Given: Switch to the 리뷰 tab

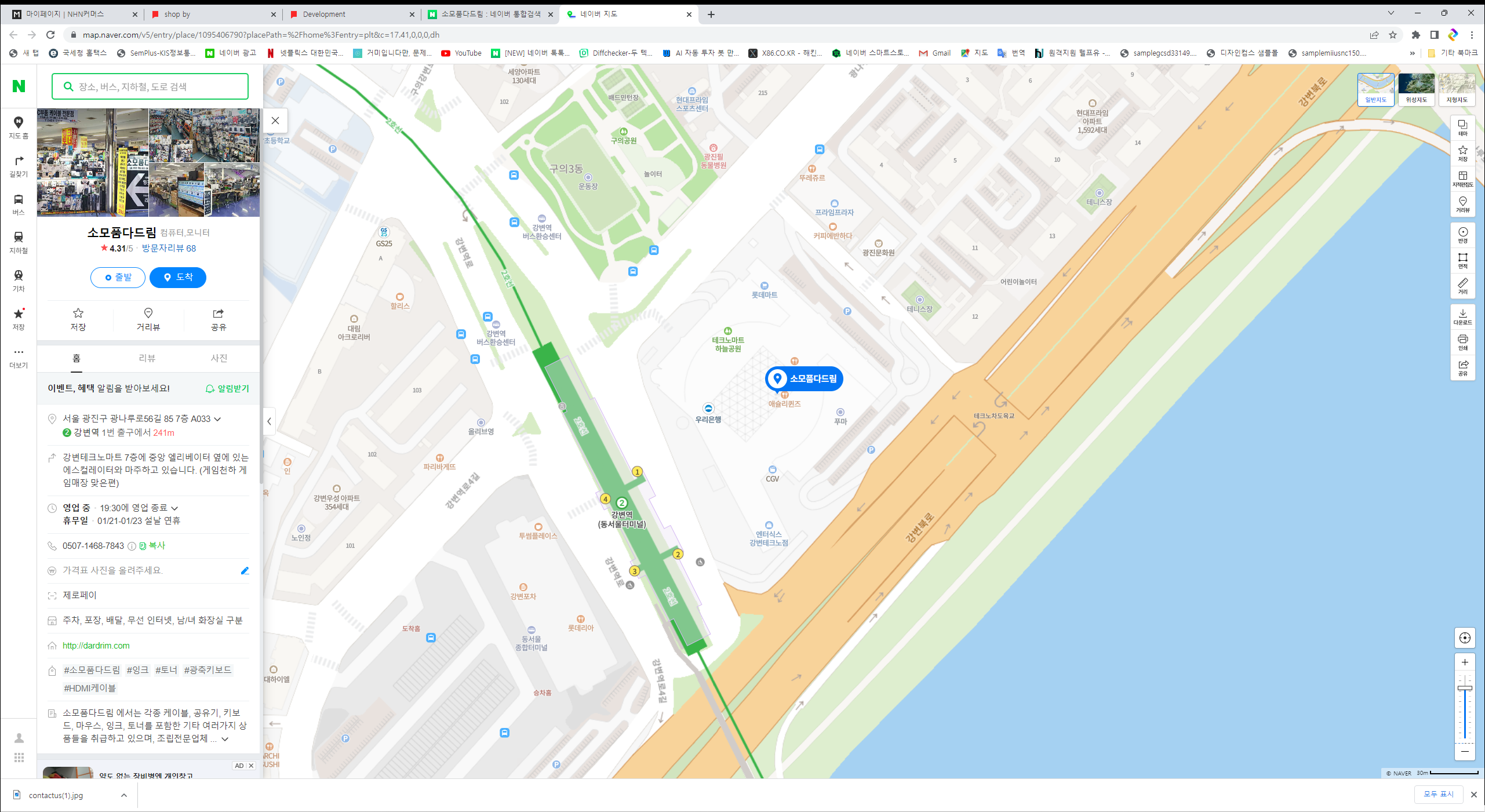Looking at the screenshot, I should [147, 359].
